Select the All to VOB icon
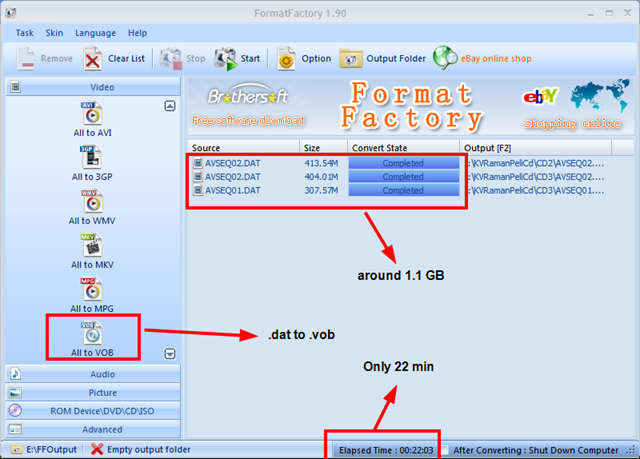 92,333
